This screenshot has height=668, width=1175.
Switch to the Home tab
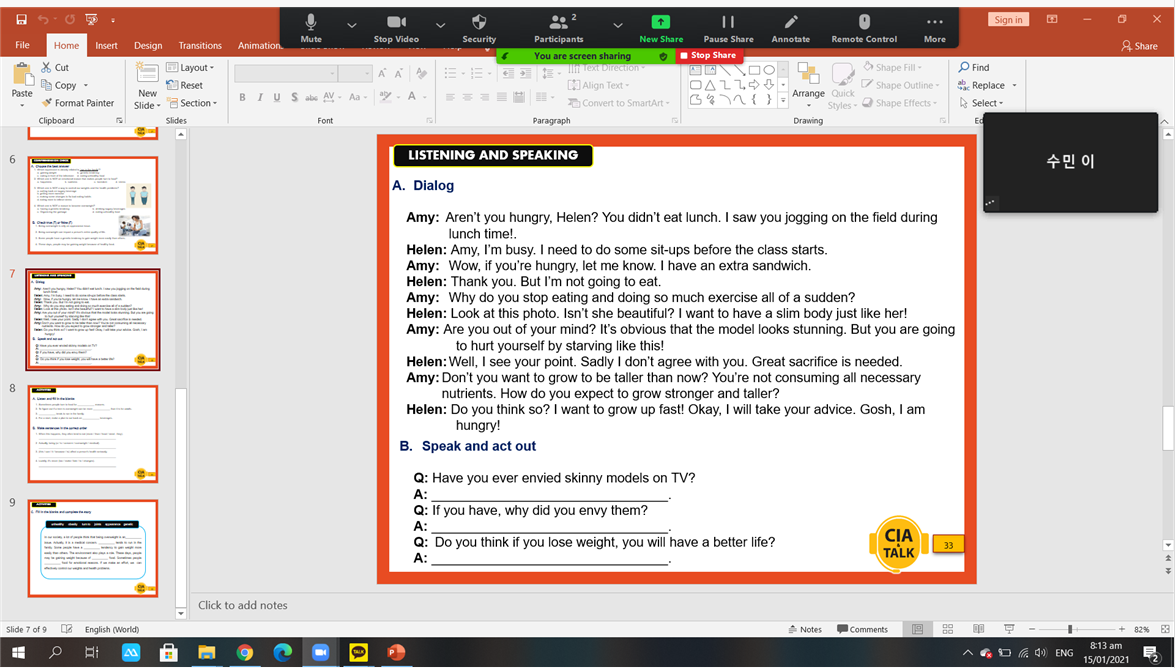click(x=66, y=46)
